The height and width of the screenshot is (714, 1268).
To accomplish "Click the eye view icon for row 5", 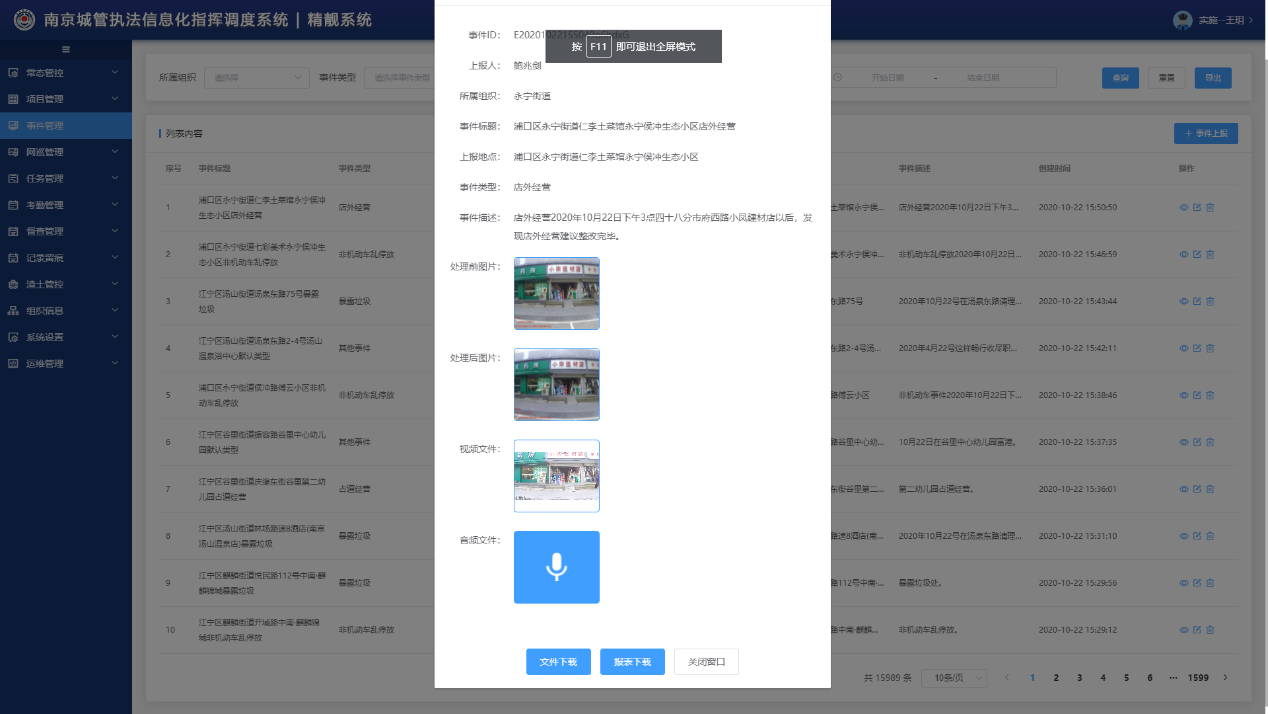I will click(x=1184, y=395).
